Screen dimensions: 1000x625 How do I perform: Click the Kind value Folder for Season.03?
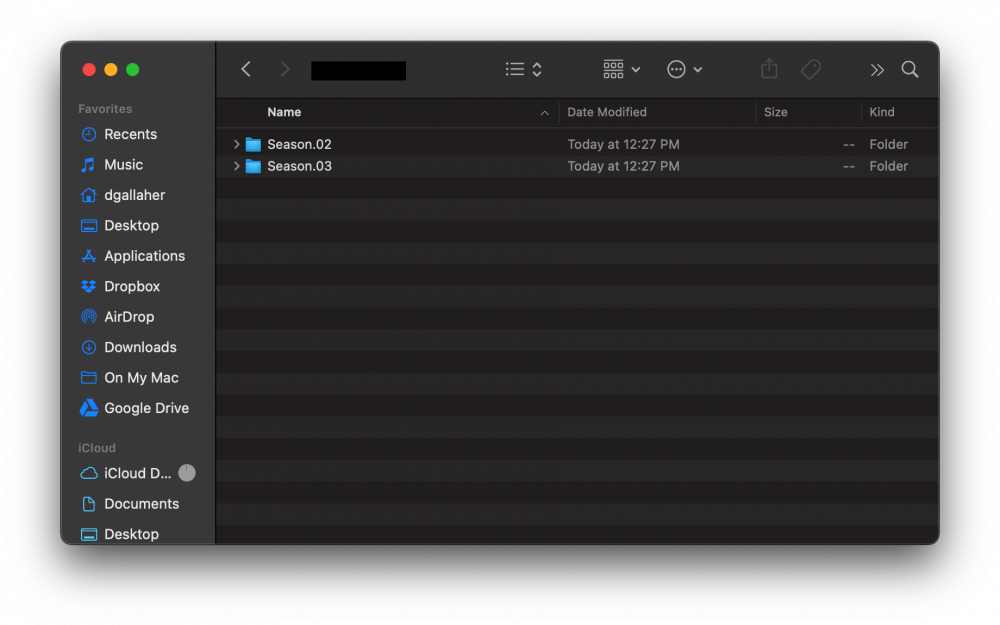[888, 166]
